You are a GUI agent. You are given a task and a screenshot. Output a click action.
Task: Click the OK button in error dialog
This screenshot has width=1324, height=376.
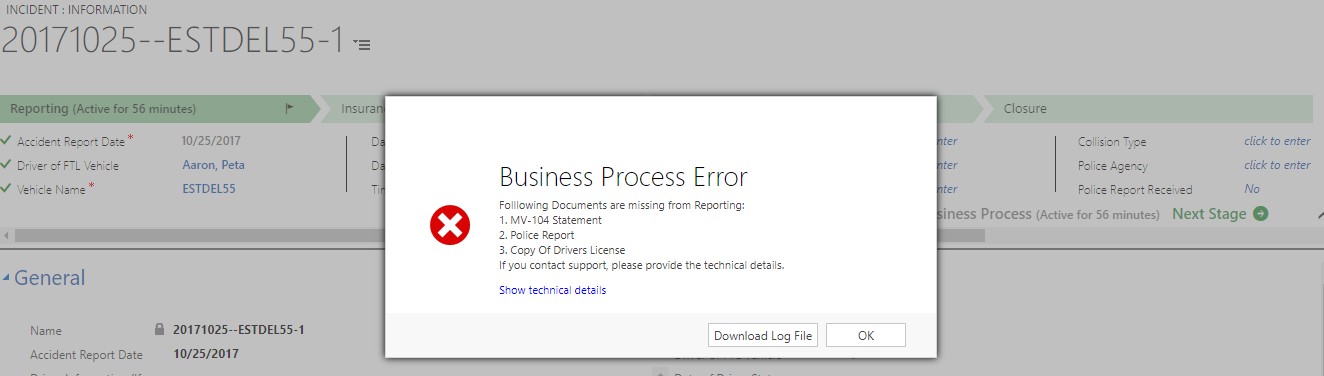point(866,336)
